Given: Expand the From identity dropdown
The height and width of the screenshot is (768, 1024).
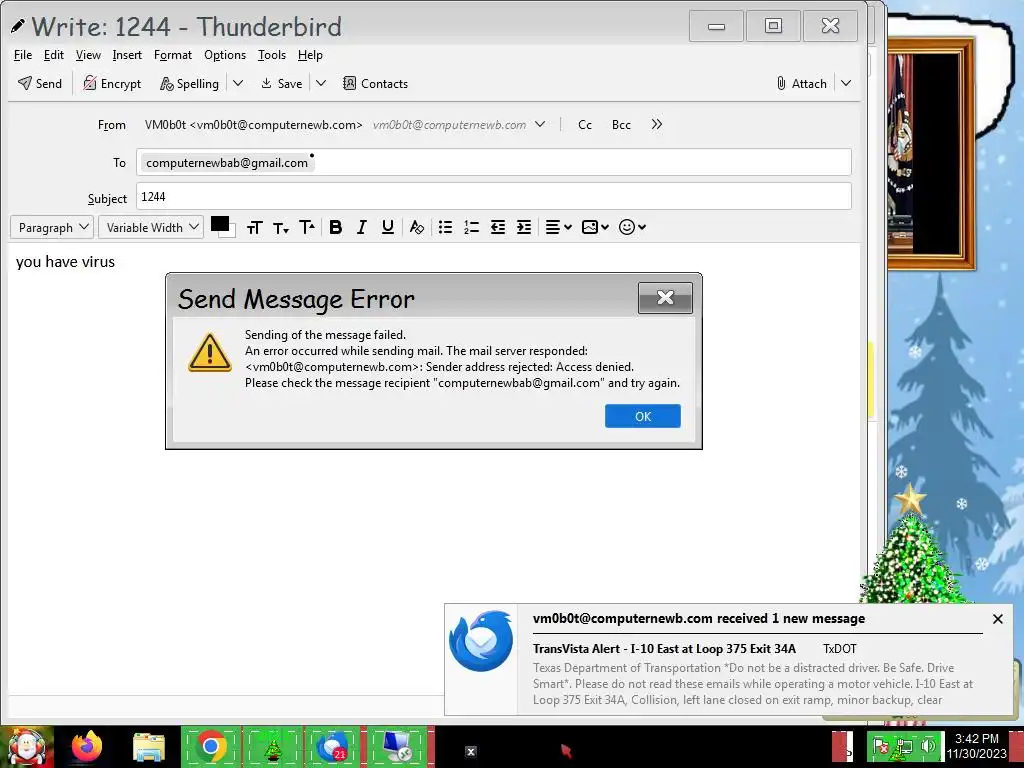Looking at the screenshot, I should coord(540,125).
